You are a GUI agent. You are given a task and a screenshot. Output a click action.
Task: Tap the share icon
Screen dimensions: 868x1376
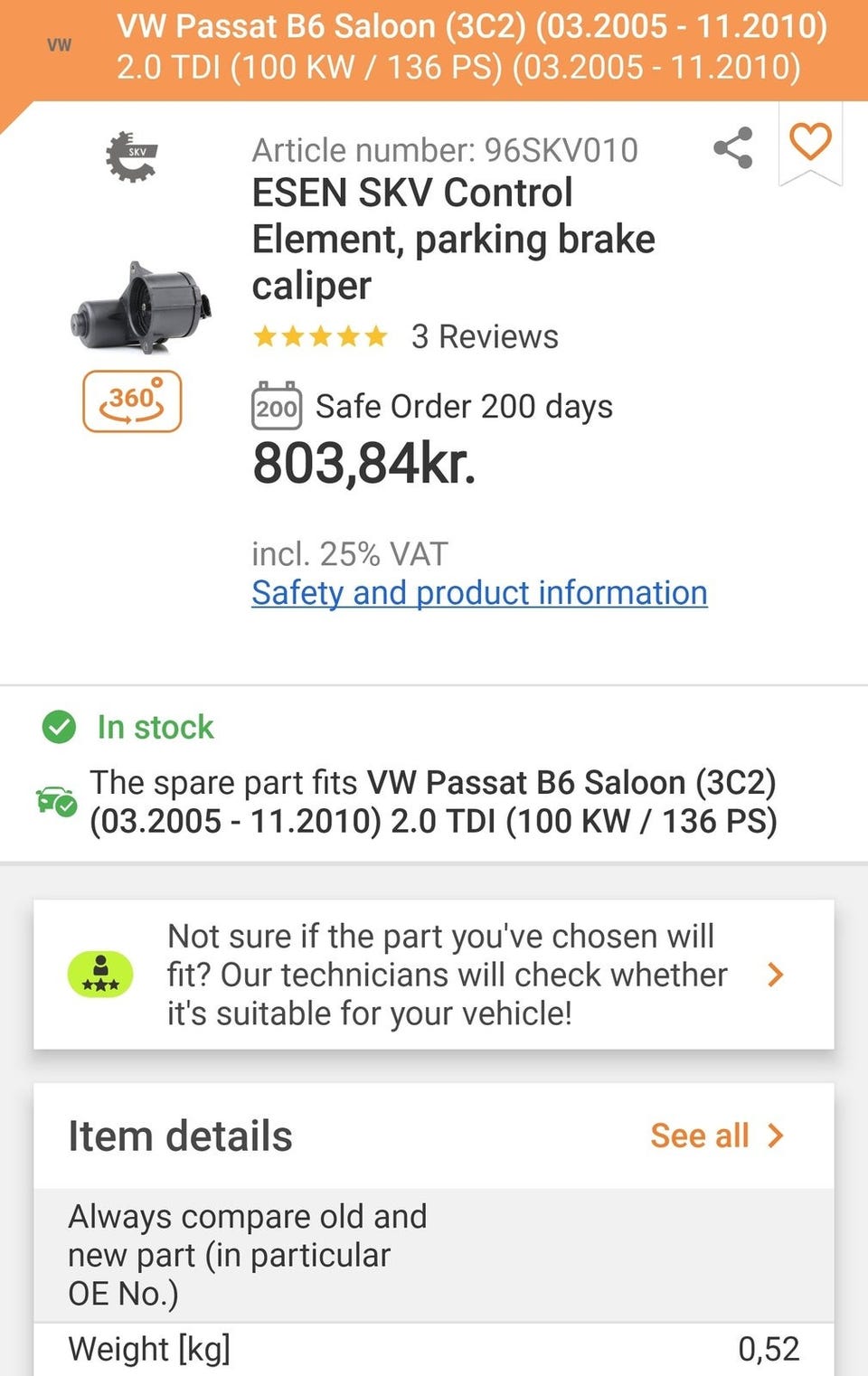732,147
